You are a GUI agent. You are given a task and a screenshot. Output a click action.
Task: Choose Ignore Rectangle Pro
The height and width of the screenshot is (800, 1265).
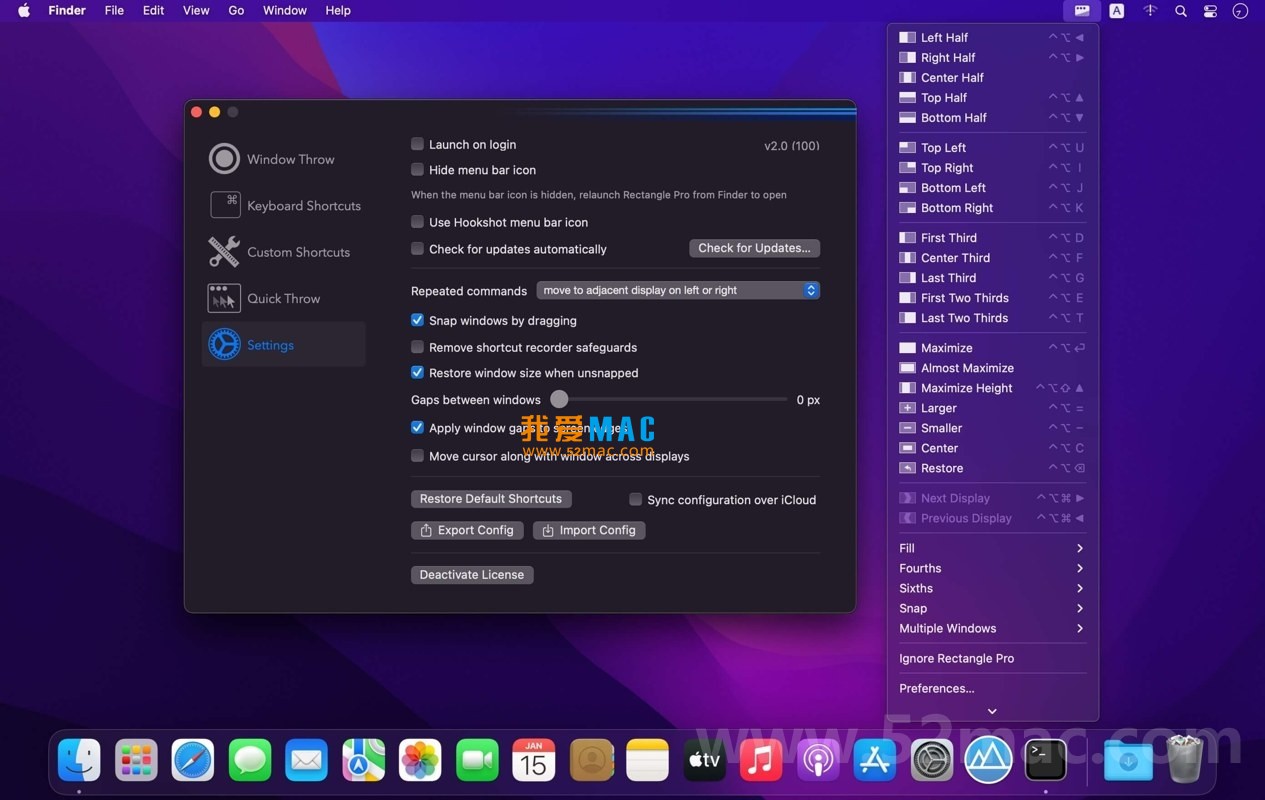click(x=992, y=658)
